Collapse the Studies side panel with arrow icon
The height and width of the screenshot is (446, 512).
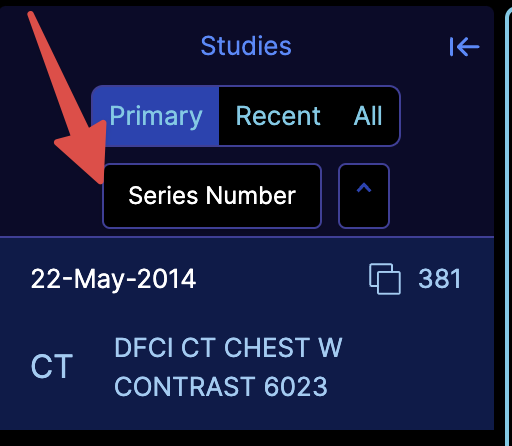(x=464, y=47)
